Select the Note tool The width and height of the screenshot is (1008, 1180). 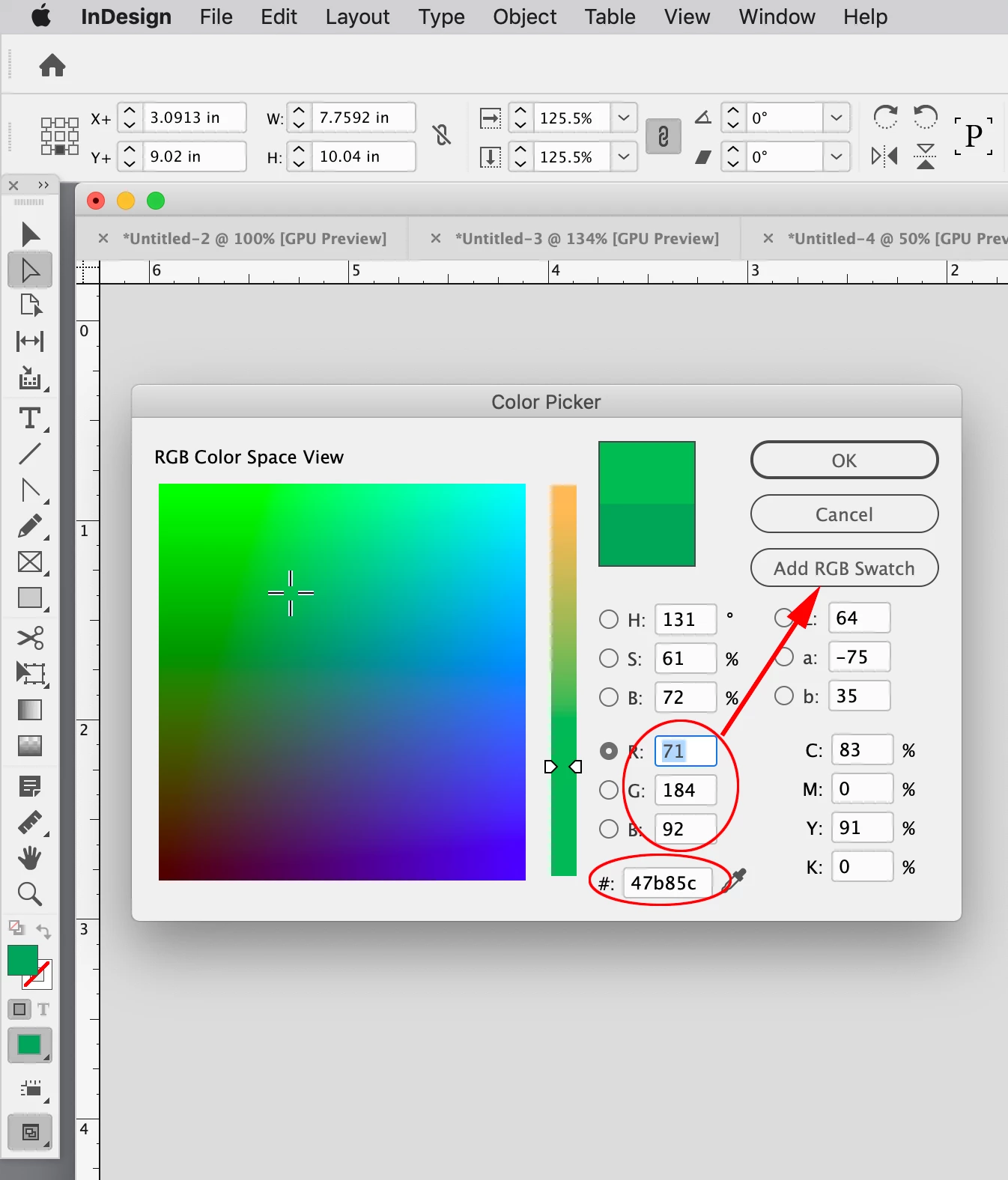[x=30, y=786]
